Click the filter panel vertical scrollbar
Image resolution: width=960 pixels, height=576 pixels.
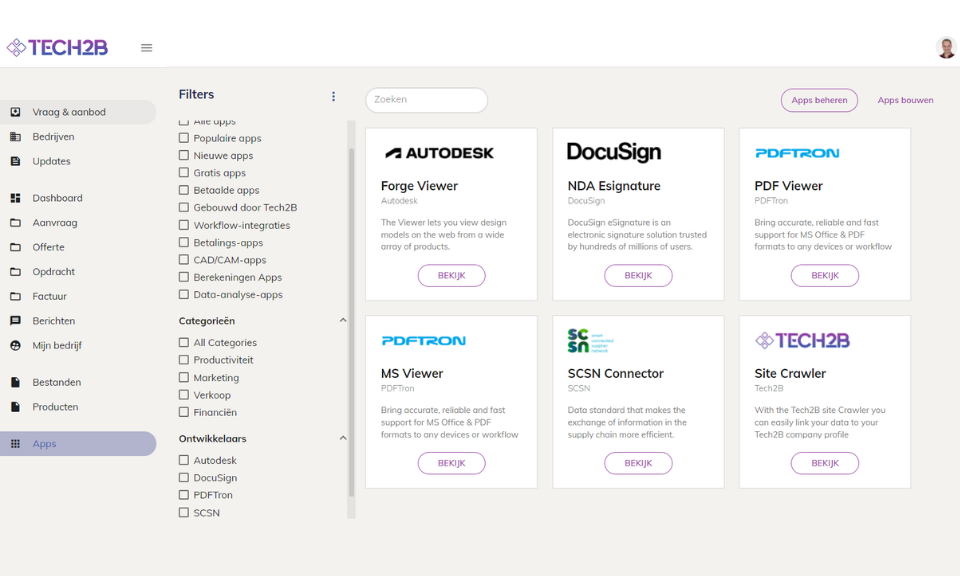[351, 320]
